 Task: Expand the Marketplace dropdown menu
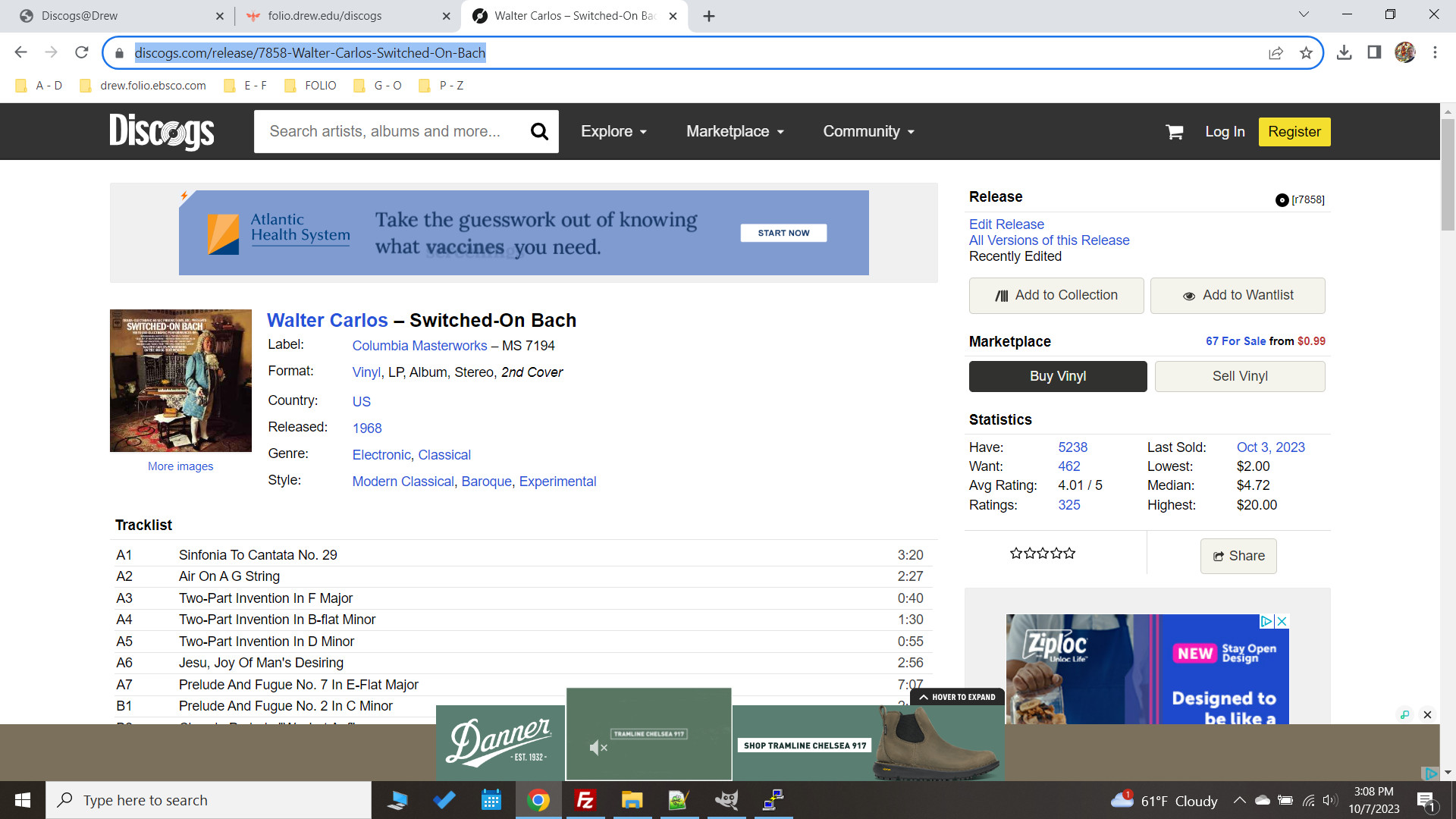pyautogui.click(x=735, y=131)
